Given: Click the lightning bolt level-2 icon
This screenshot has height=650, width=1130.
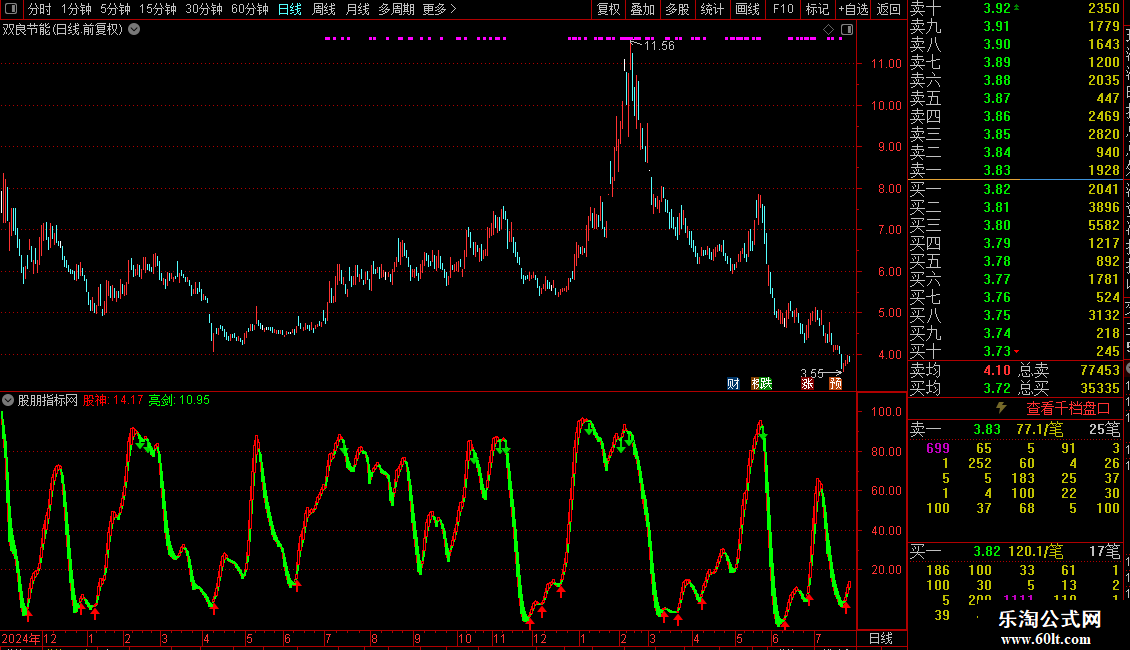Looking at the screenshot, I should tap(1001, 408).
